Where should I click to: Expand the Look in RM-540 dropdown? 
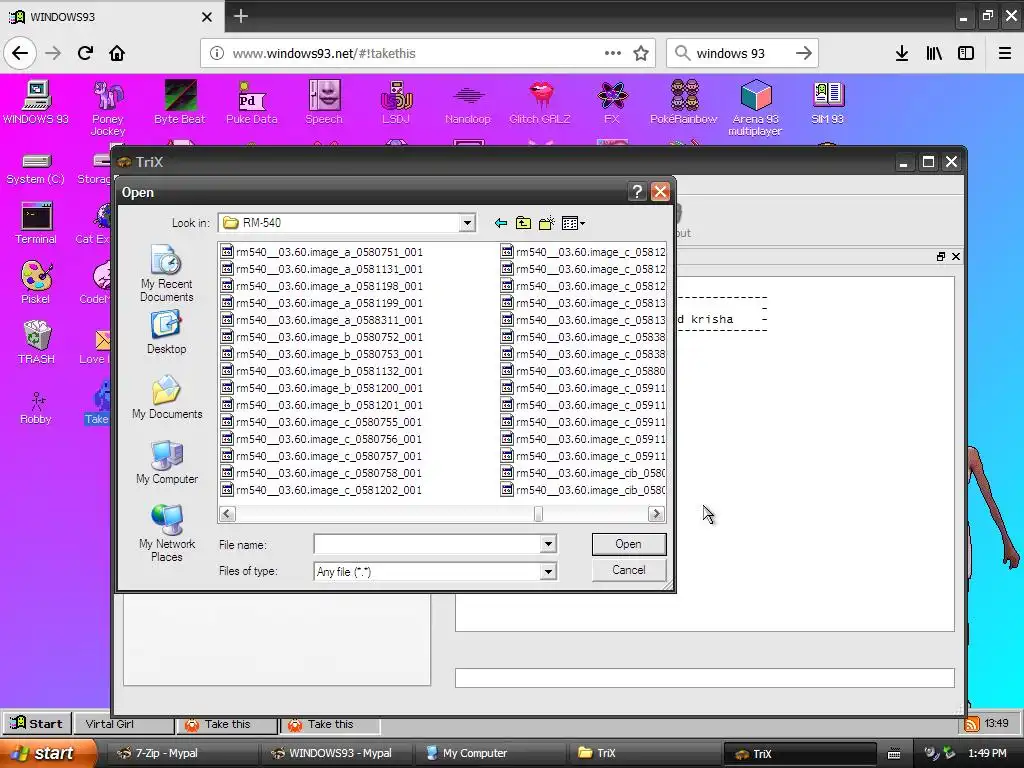click(x=467, y=223)
